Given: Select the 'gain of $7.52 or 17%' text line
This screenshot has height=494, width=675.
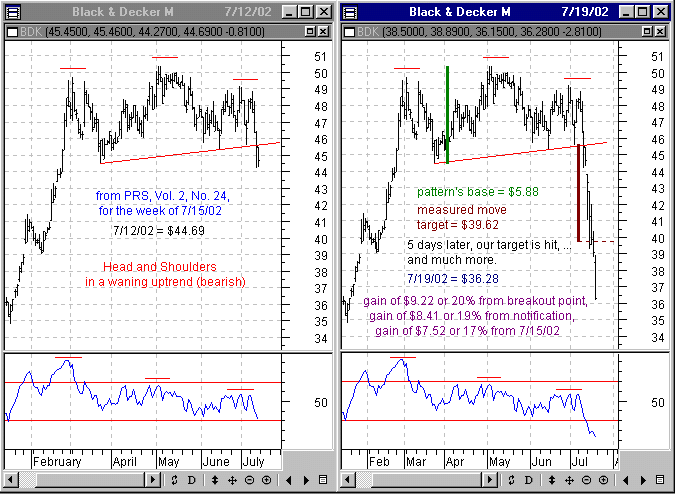Looking at the screenshot, I should [x=468, y=331].
